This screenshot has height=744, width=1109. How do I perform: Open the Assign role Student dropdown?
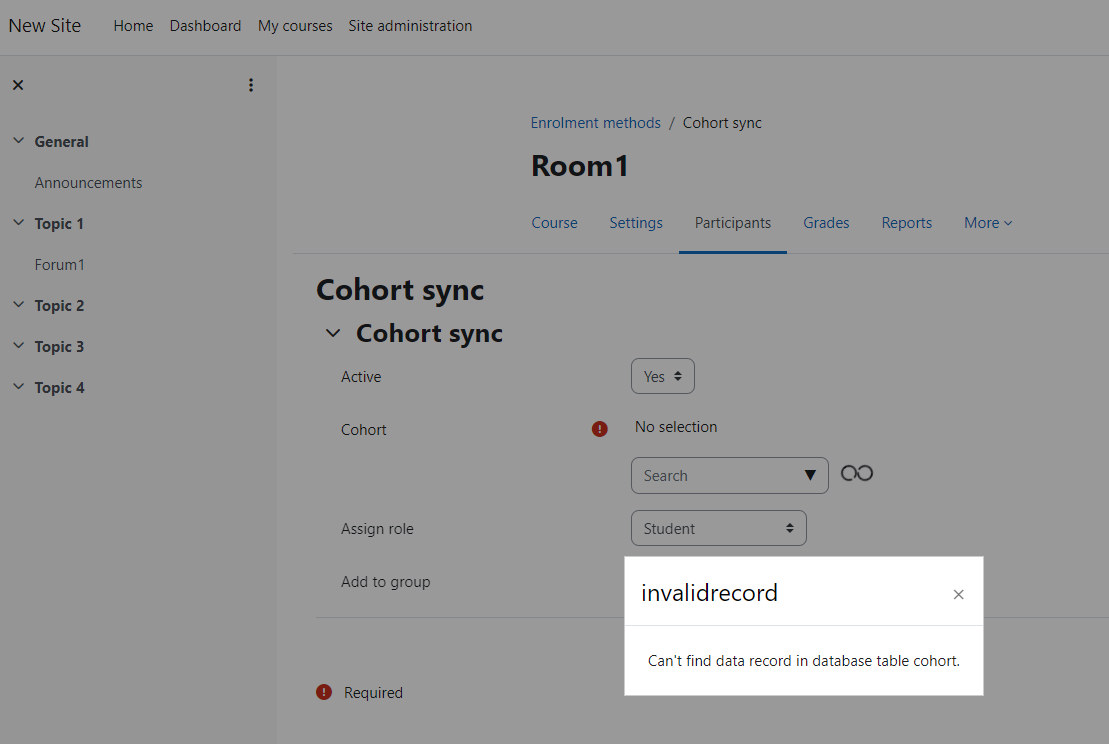tap(719, 528)
